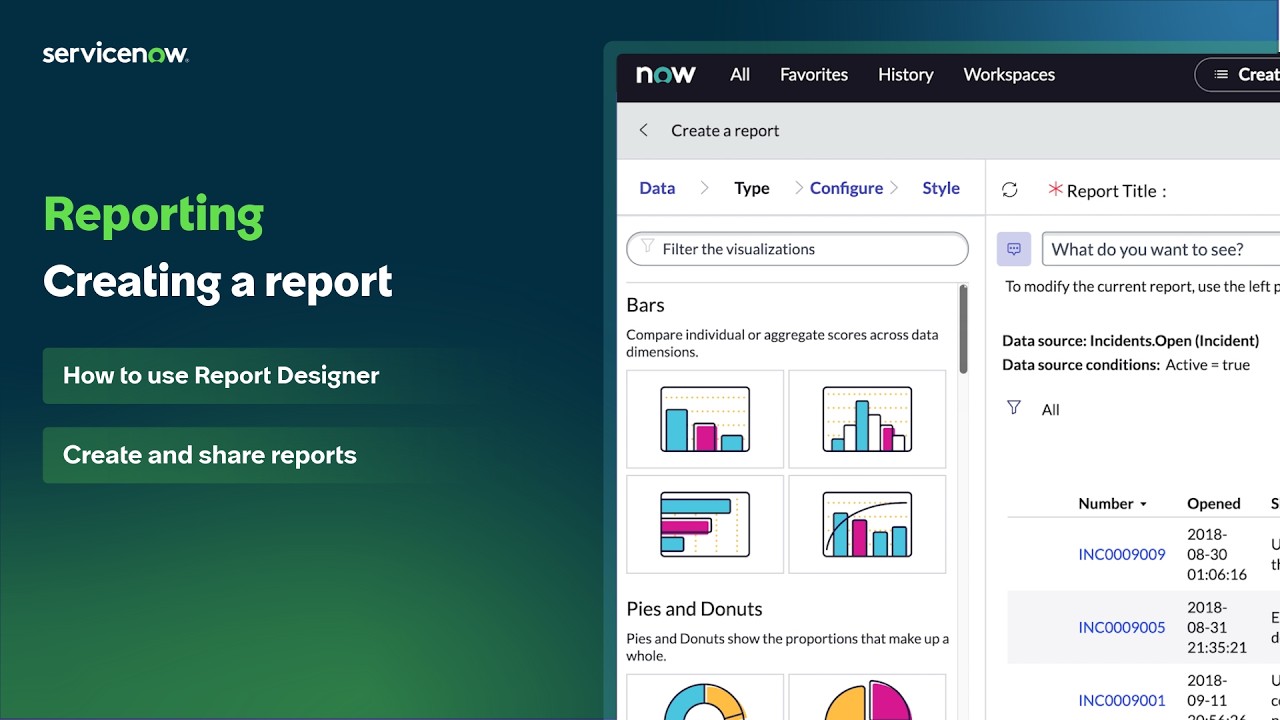Select the pie chart visualization
Screen dimensions: 1280x720
click(x=867, y=697)
